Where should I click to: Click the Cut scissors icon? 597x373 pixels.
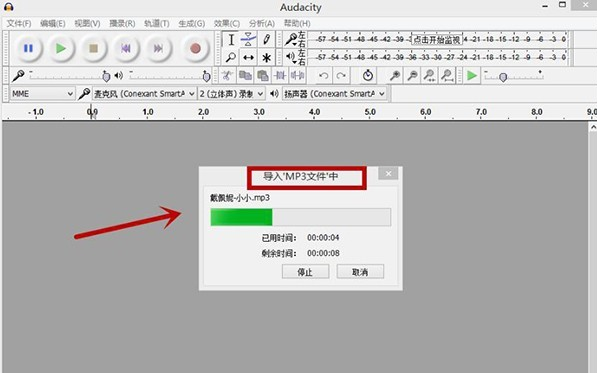click(x=227, y=76)
